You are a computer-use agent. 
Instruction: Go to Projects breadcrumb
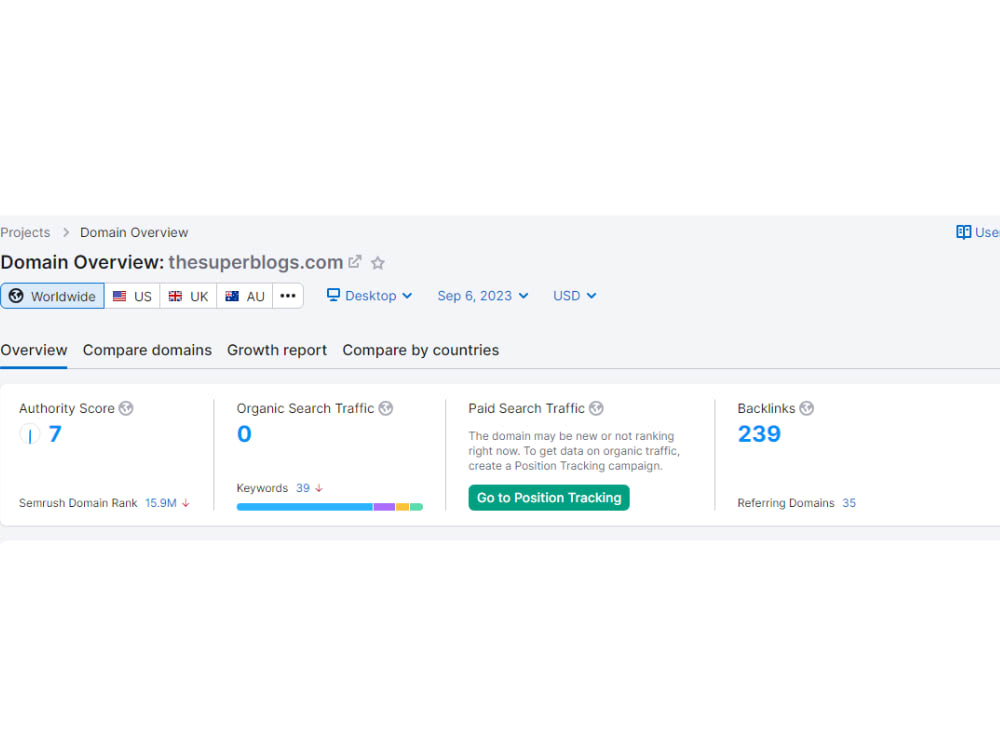click(25, 232)
